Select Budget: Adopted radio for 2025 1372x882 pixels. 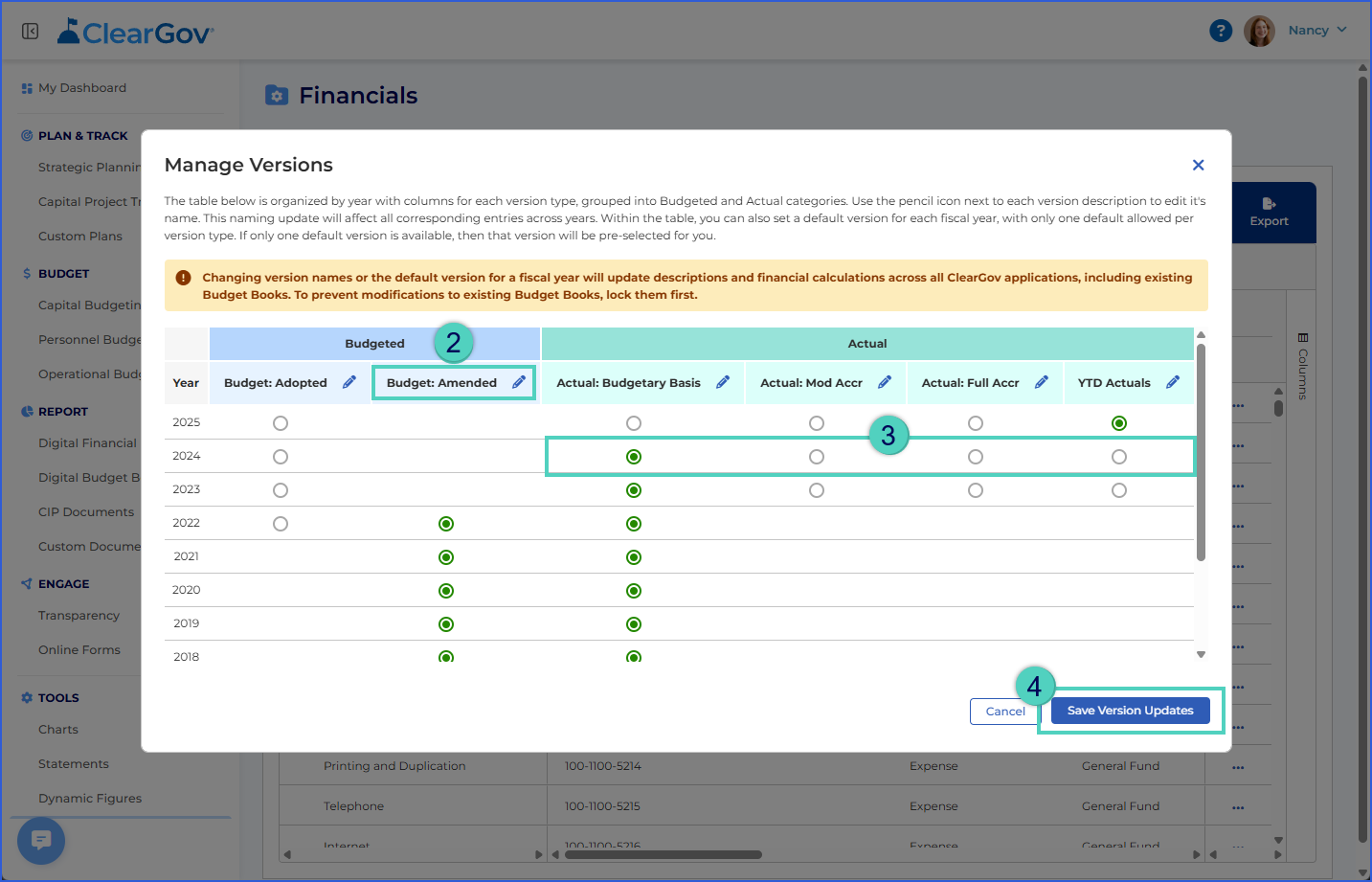tap(281, 423)
